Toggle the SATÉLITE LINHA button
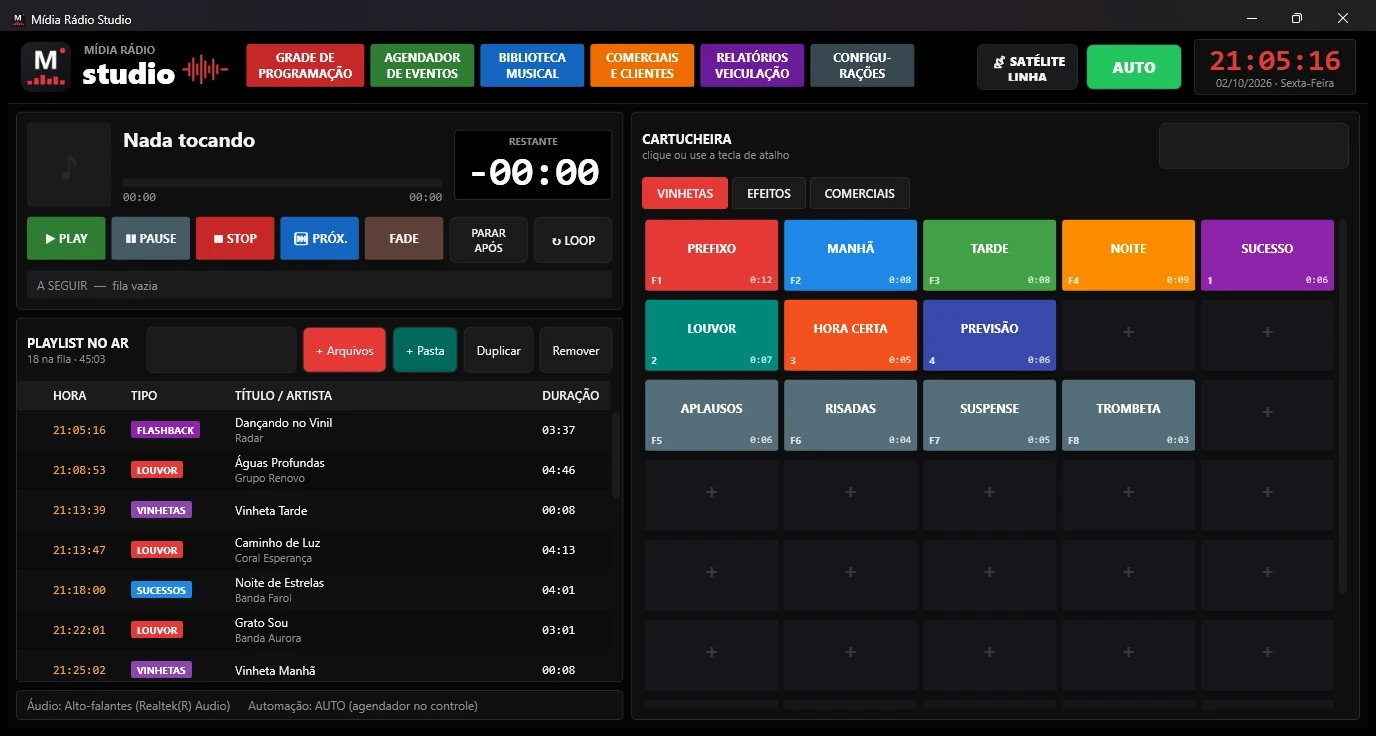This screenshot has width=1376, height=736. [x=1028, y=68]
